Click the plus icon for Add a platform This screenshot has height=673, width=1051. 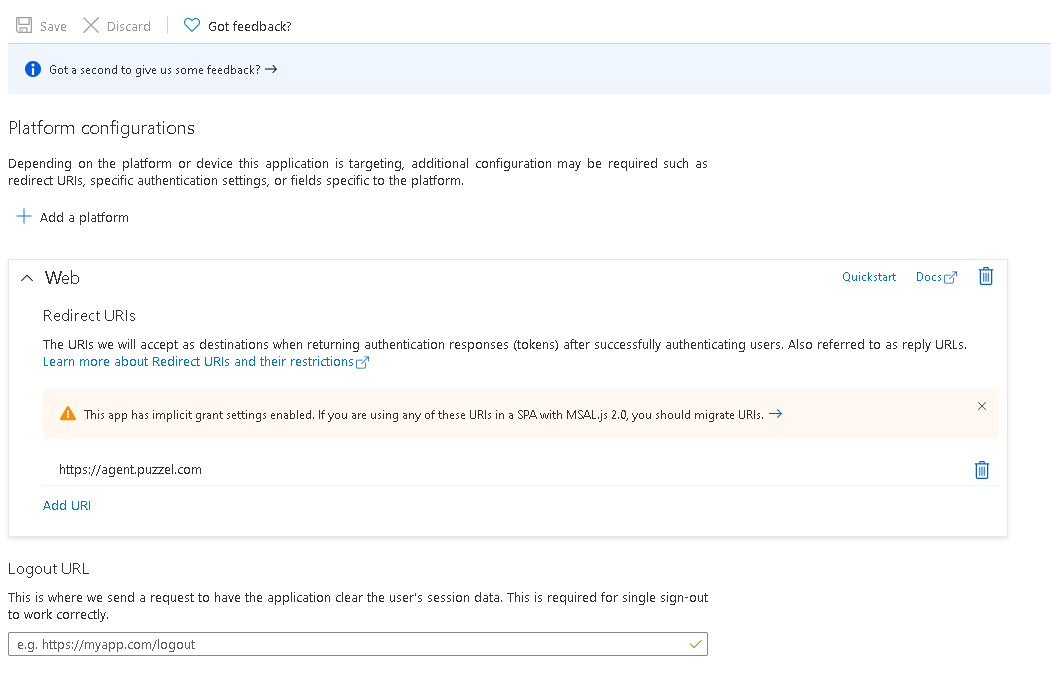pyautogui.click(x=24, y=217)
